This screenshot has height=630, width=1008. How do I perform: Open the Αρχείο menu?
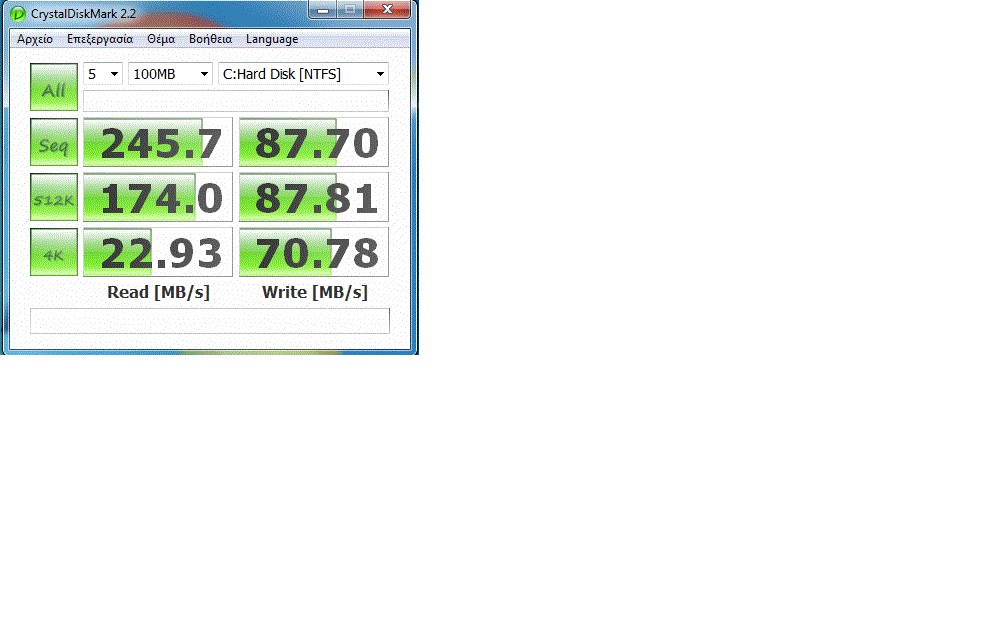pyautogui.click(x=35, y=39)
